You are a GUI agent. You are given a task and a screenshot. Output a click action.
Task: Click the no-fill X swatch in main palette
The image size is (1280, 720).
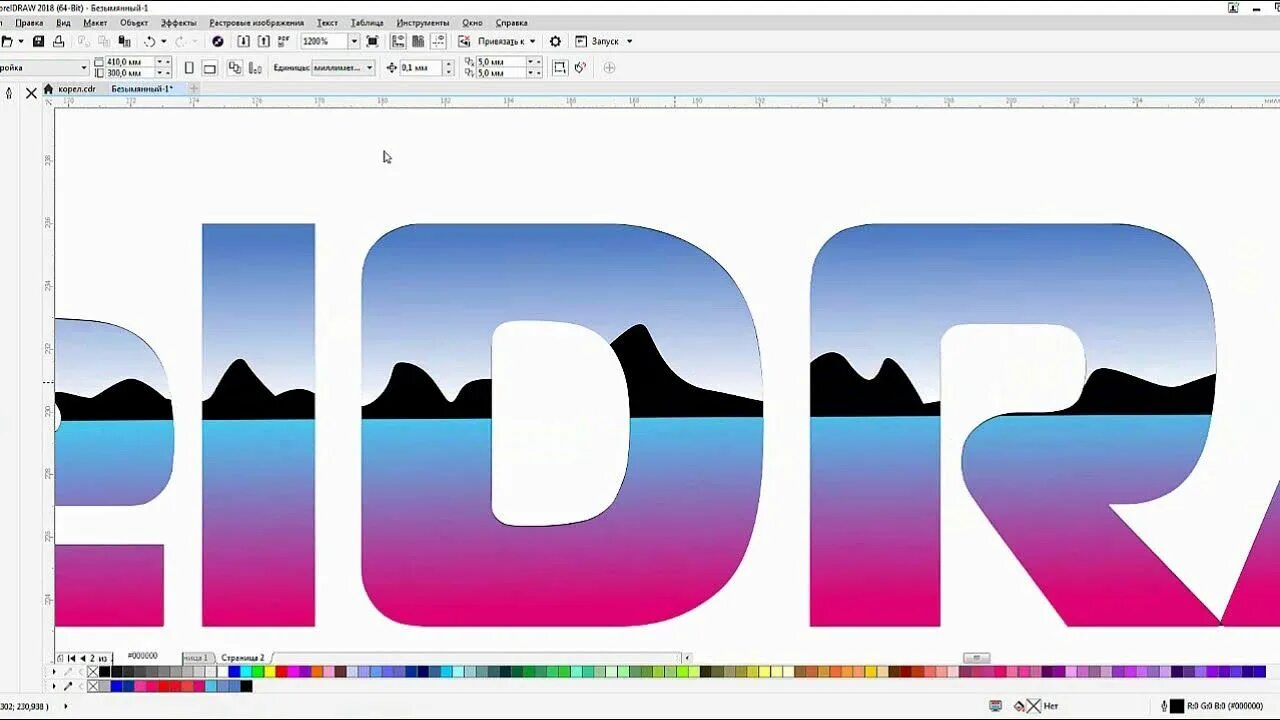[92, 672]
